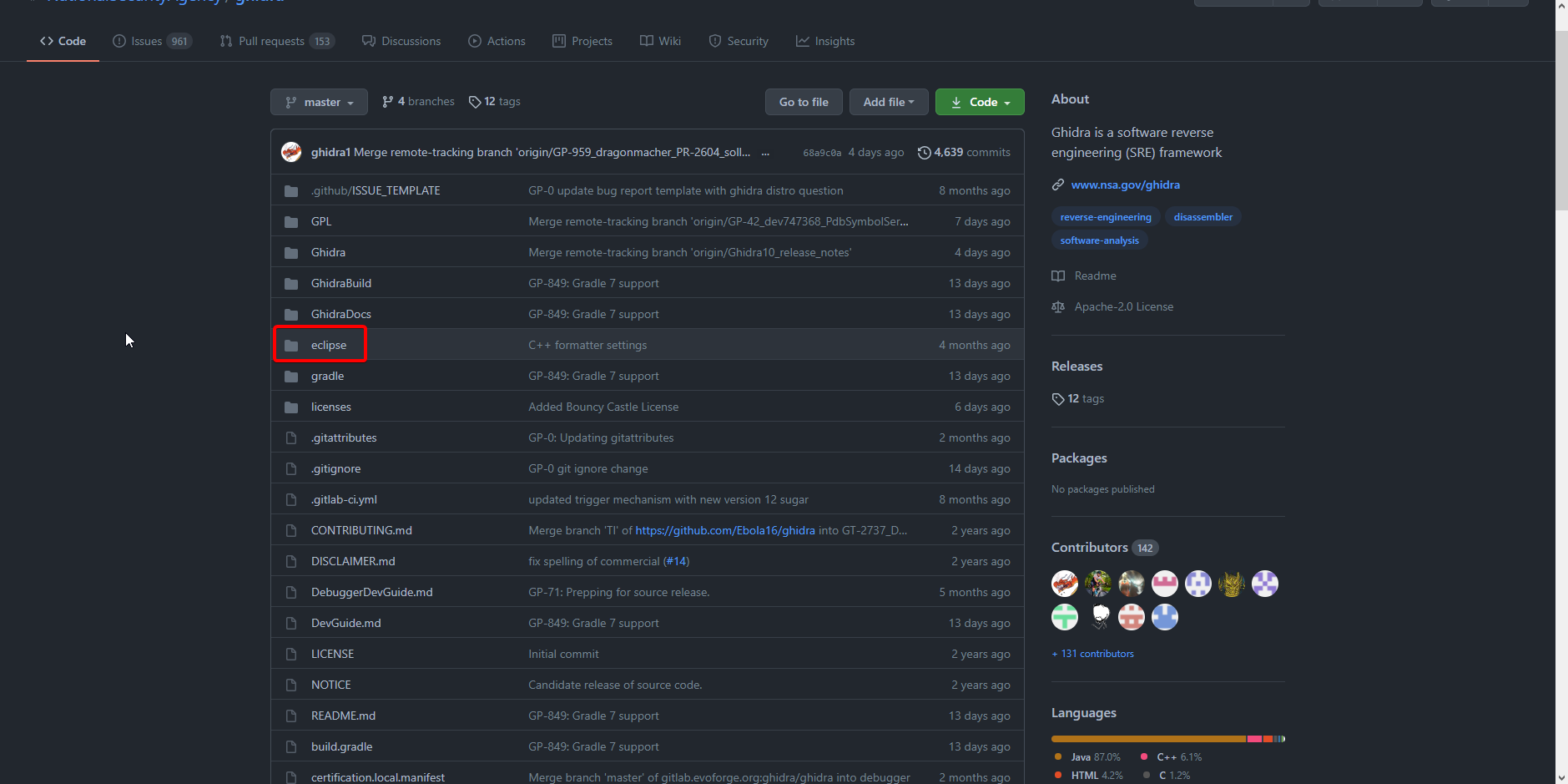Expand the Add file dropdown
This screenshot has height=784, width=1568.
coord(889,102)
